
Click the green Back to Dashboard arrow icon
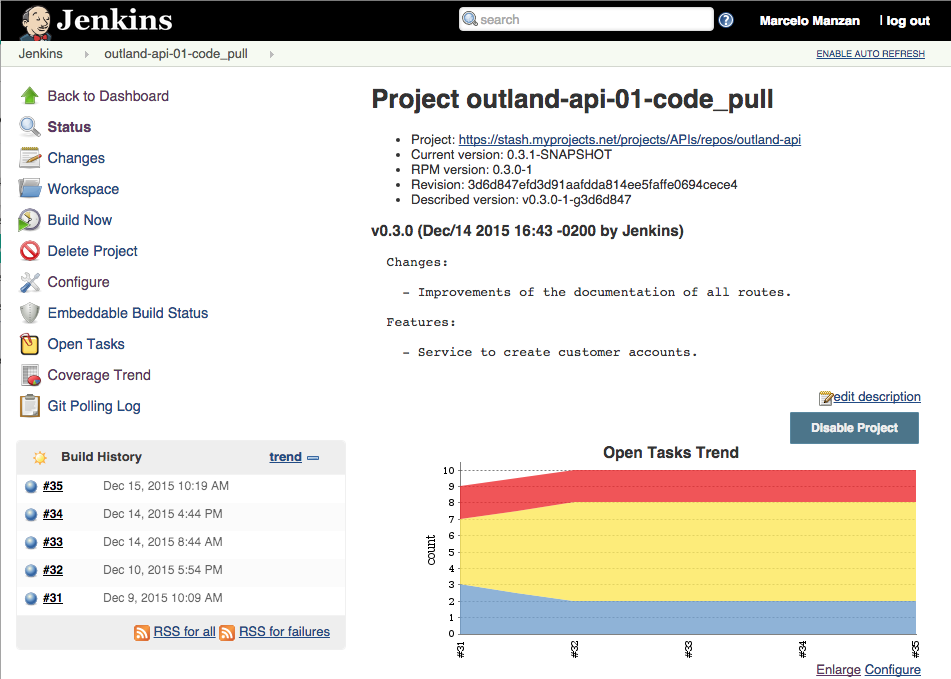[x=30, y=96]
